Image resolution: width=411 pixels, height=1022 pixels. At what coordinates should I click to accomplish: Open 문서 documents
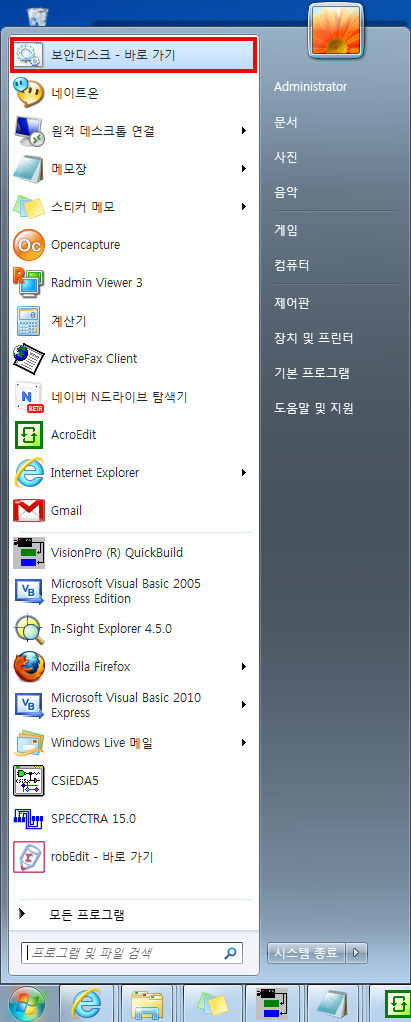[285, 122]
